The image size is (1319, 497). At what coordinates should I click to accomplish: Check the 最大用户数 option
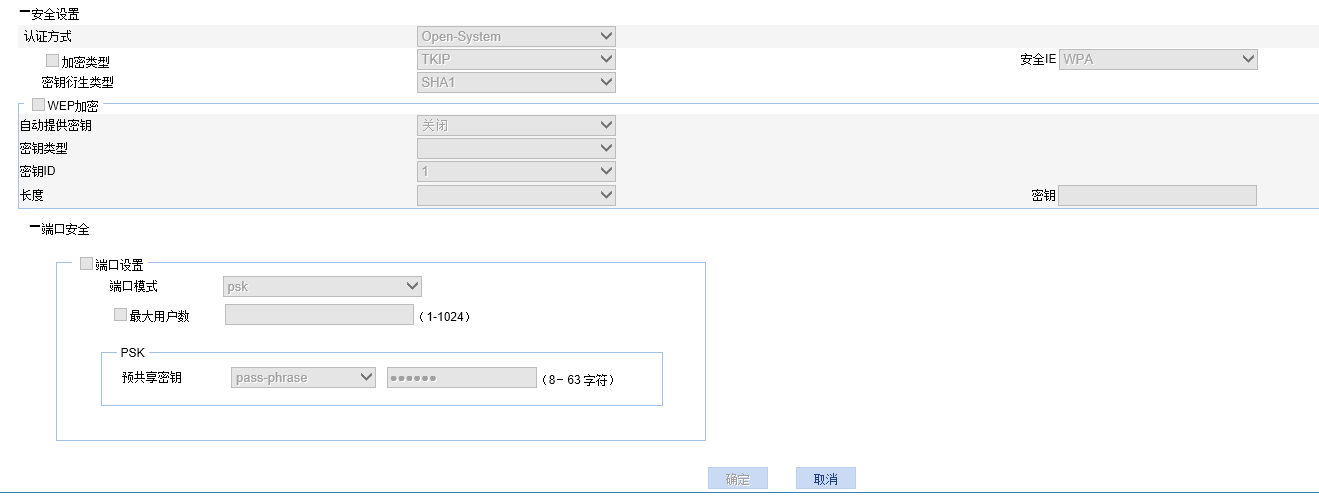[x=121, y=315]
